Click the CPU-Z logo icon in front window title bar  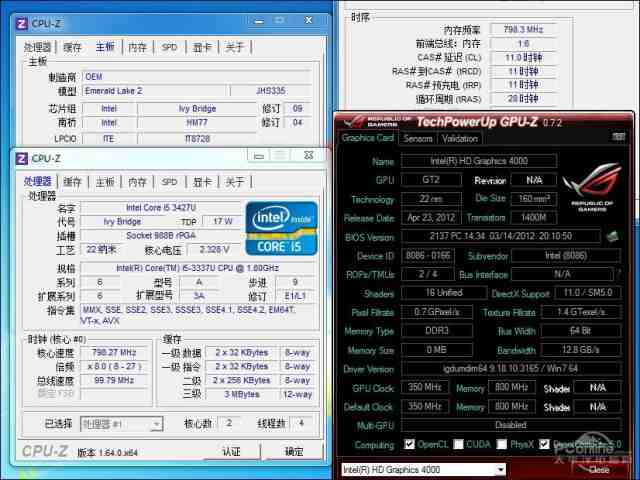[22, 158]
